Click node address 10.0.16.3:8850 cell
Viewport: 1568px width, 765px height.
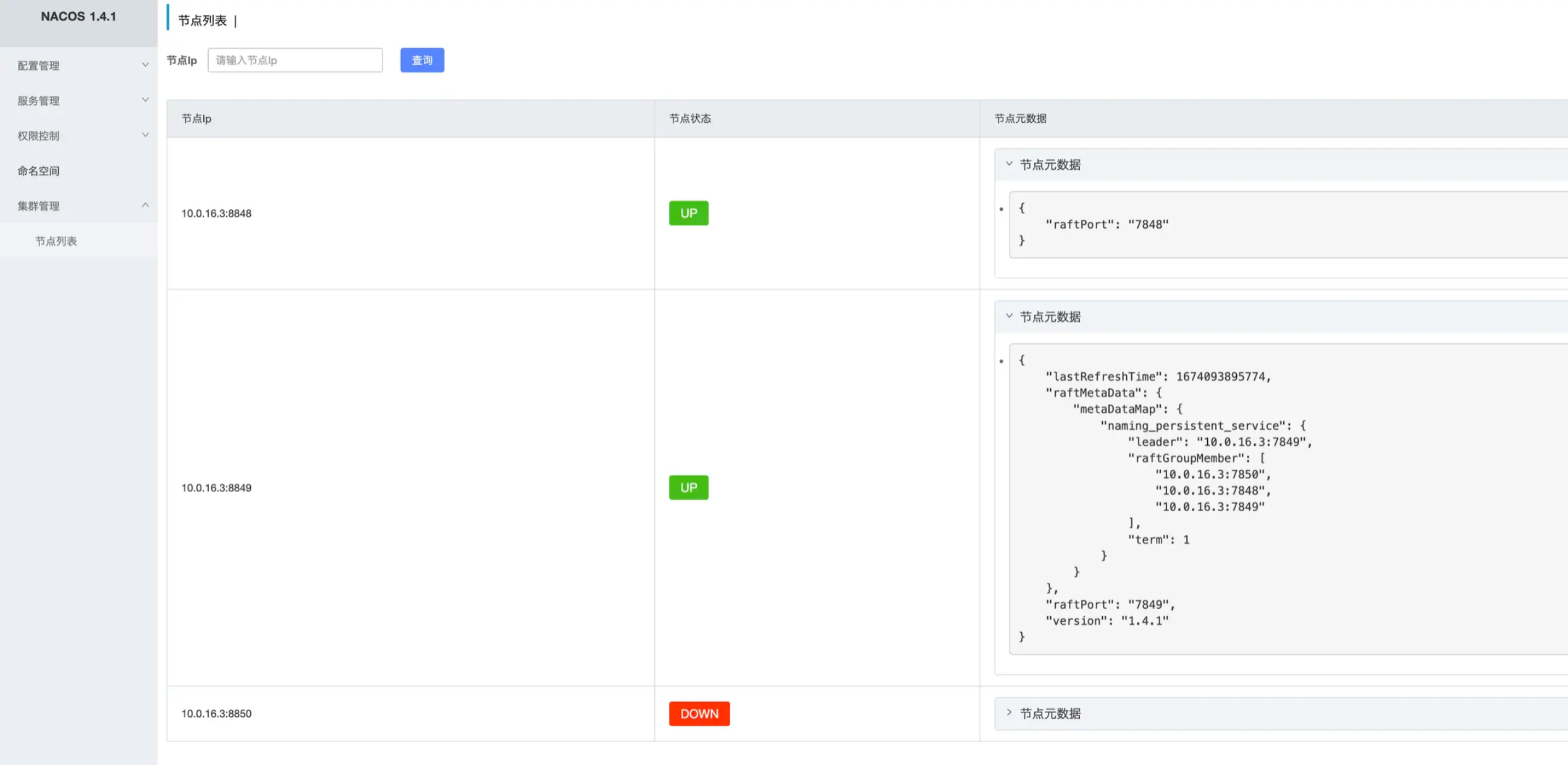point(216,714)
